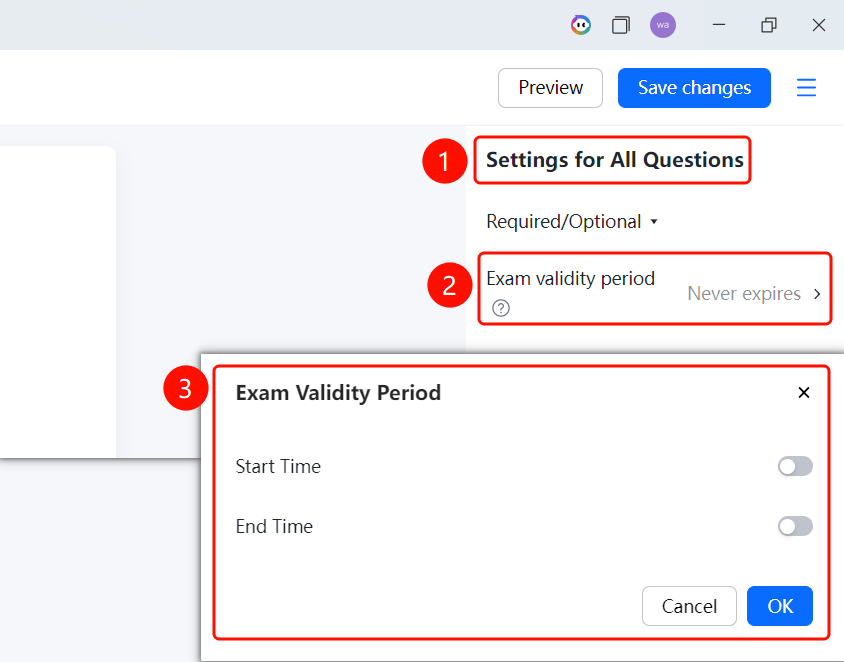Image resolution: width=844 pixels, height=662 pixels.
Task: Open the hamburger menu icon
Action: pos(806,88)
